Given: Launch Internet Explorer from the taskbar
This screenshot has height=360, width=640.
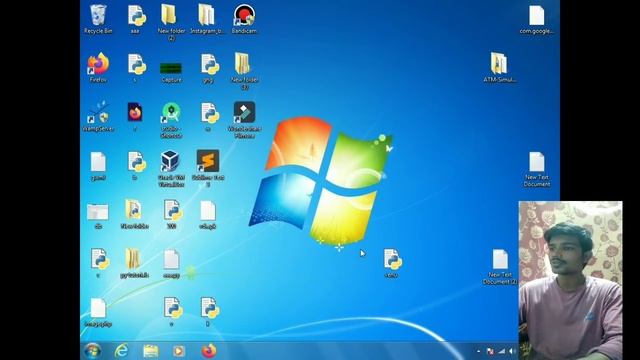Looking at the screenshot, I should [x=121, y=351].
